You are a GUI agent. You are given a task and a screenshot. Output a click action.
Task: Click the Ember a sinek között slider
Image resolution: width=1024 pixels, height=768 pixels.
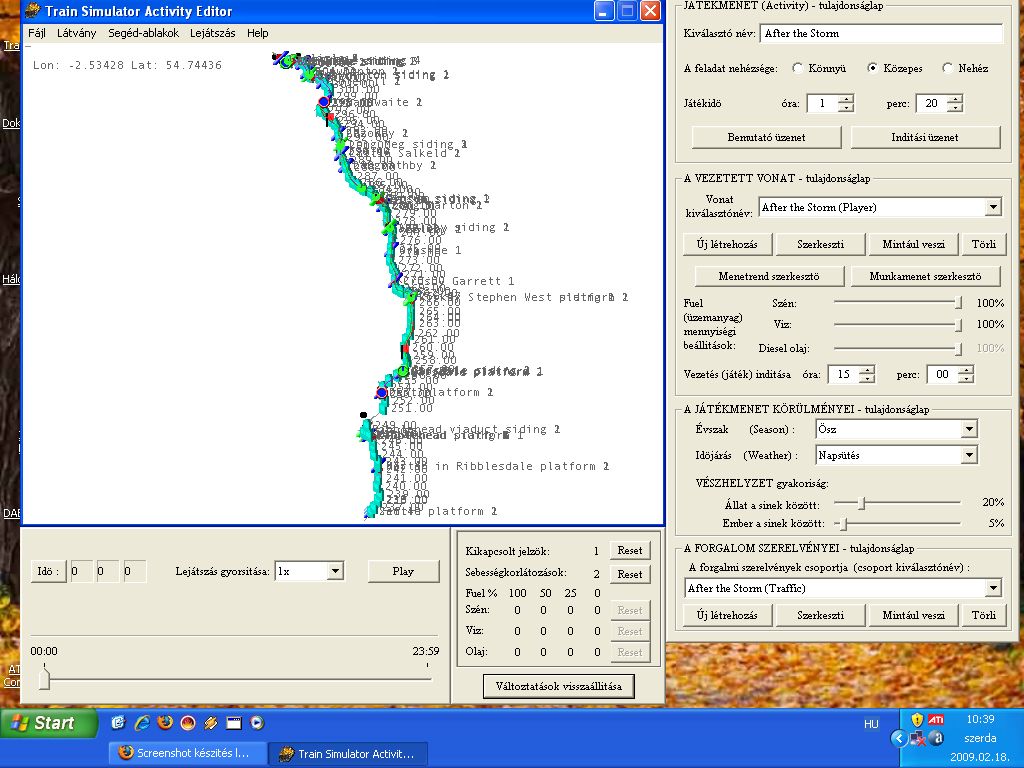click(843, 524)
